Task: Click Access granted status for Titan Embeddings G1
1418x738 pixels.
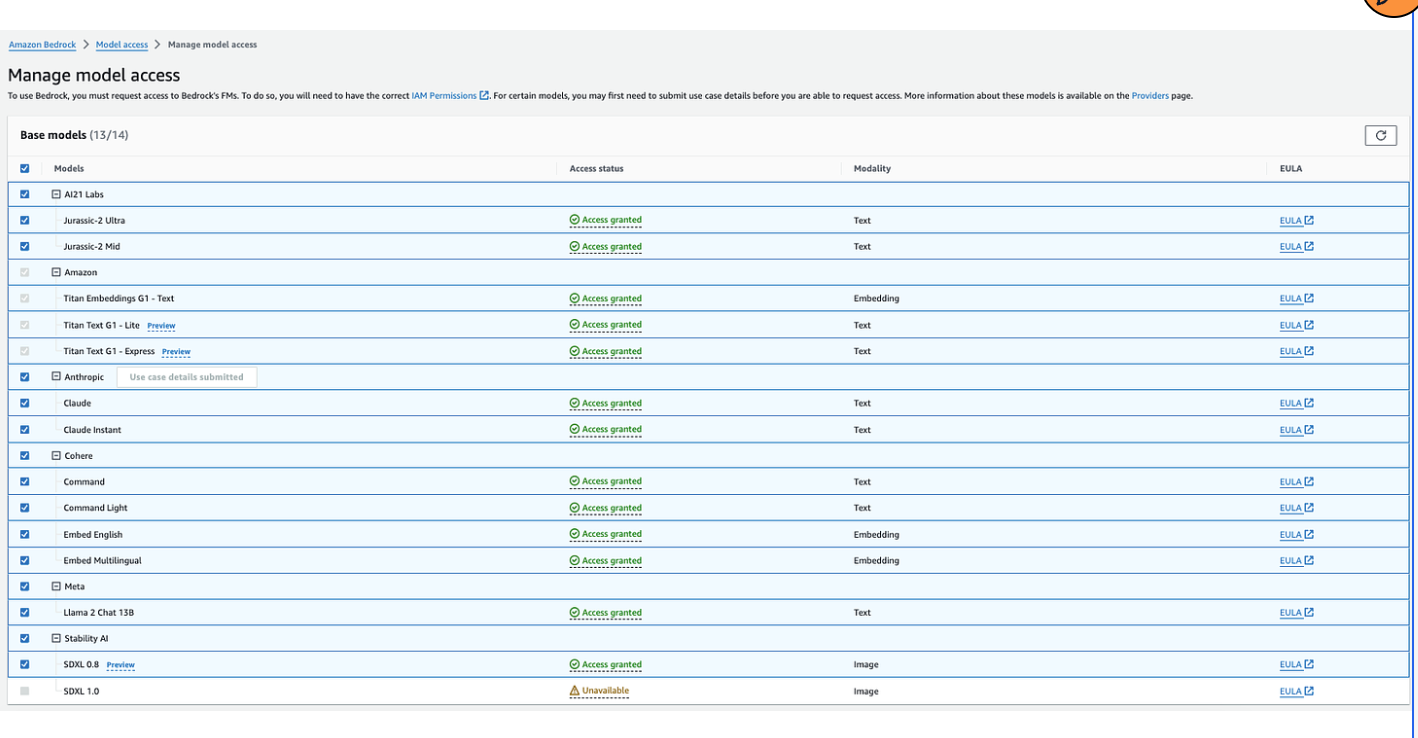Action: coord(606,298)
